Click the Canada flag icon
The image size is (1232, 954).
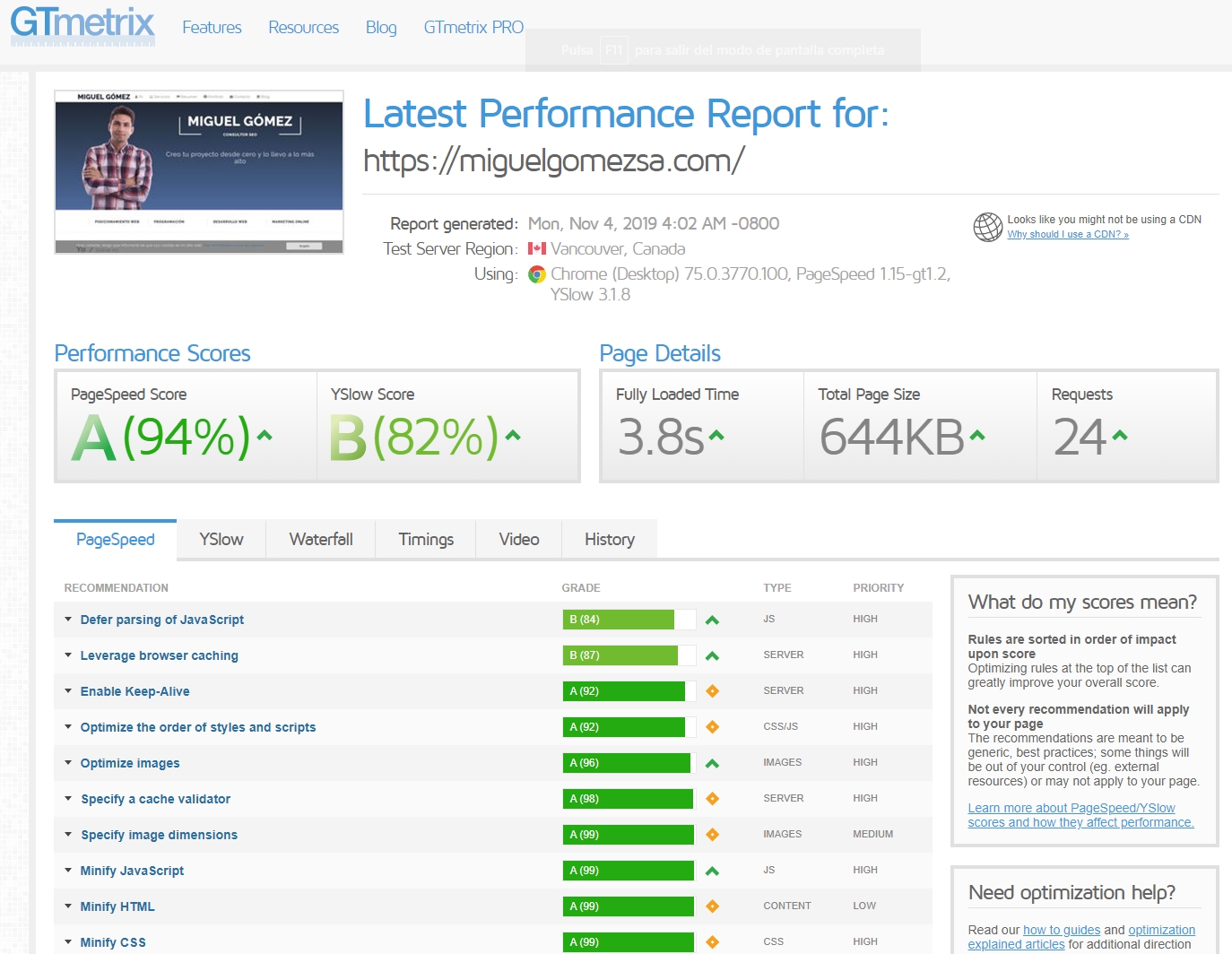pyautogui.click(x=537, y=248)
